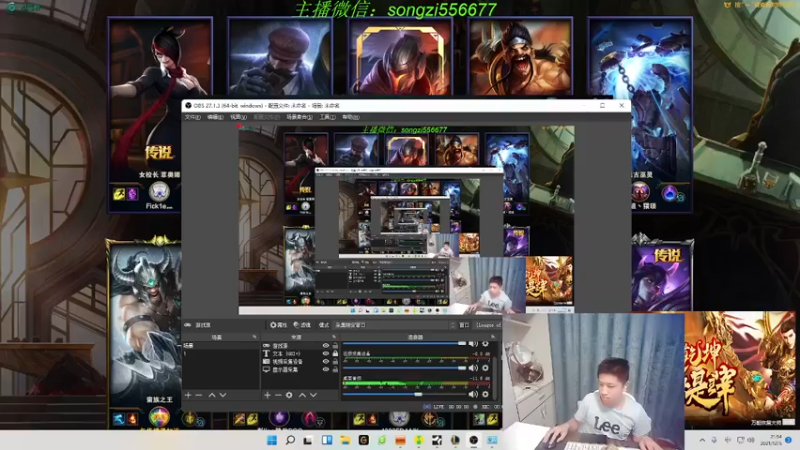Adjust the middle mixer channel volume slider
The image size is (800, 450).
point(405,368)
